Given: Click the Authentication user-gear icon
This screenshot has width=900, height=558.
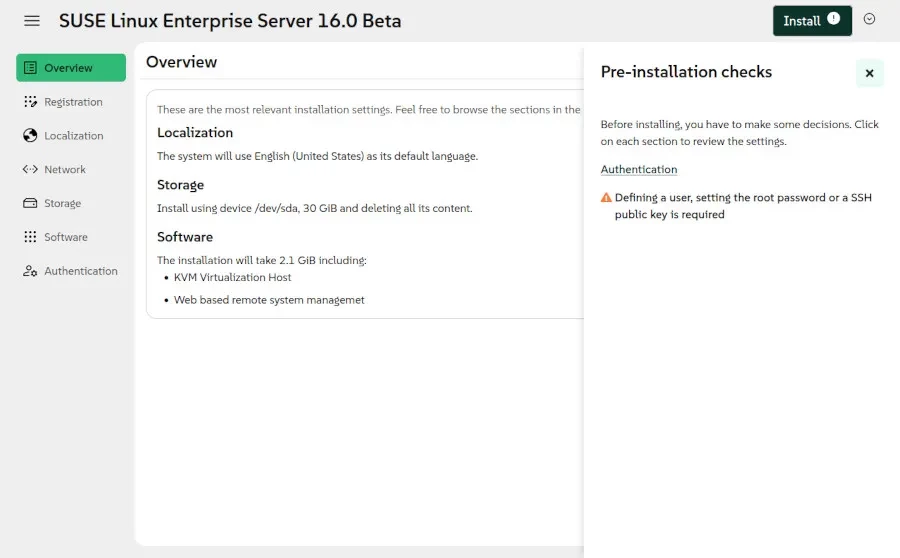Looking at the screenshot, I should click(x=30, y=272).
